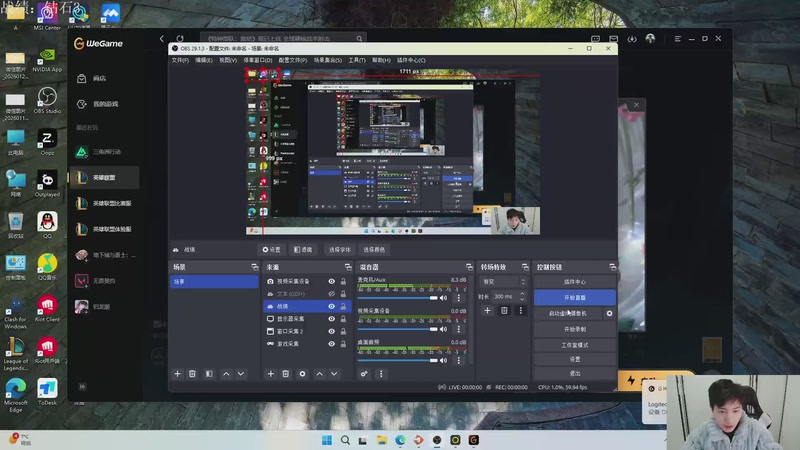
Task: Pop out the 场景 dock panel icon
Action: tap(255, 267)
